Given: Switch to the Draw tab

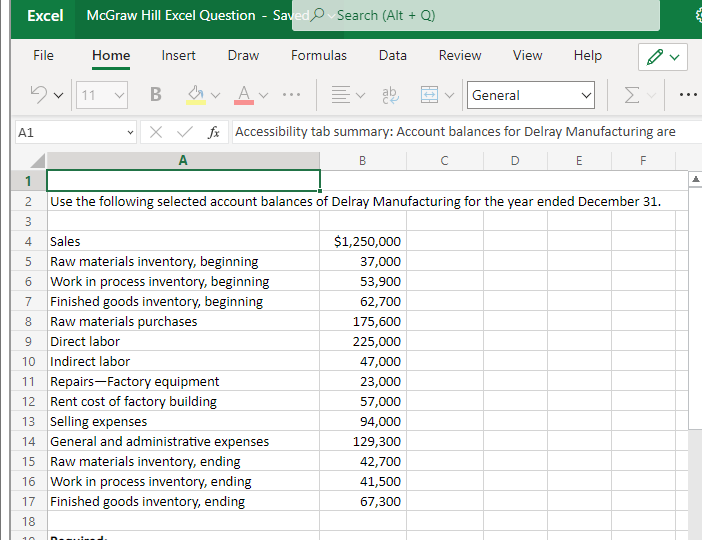Looking at the screenshot, I should point(243,56).
